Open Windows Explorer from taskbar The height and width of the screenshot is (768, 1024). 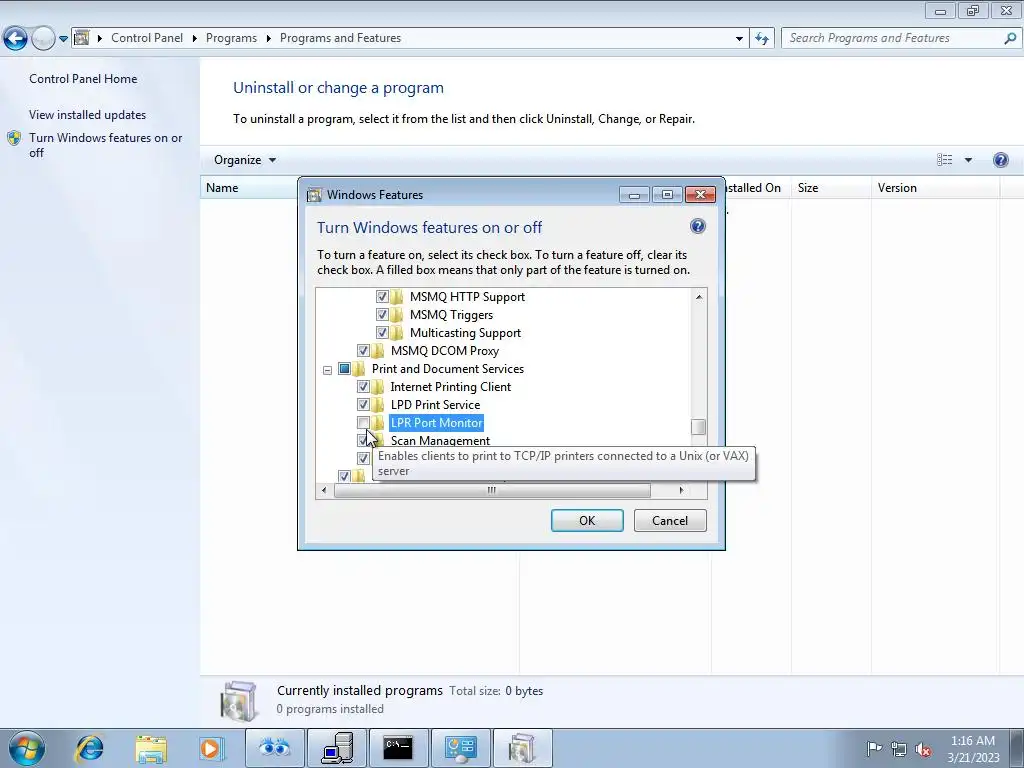coord(151,748)
